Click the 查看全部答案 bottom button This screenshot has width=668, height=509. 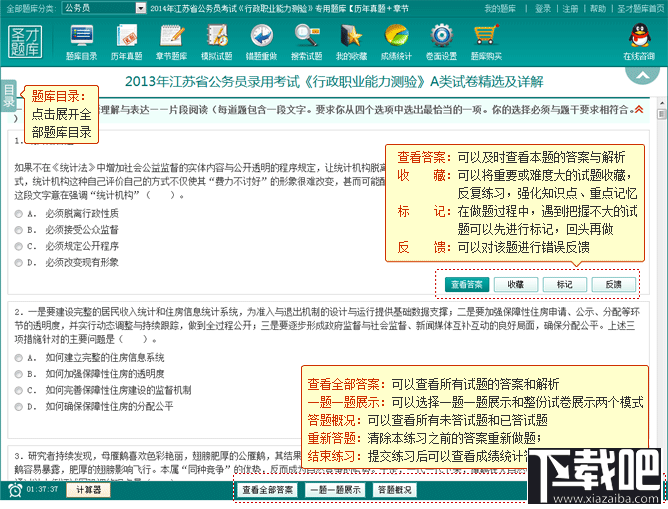268,490
